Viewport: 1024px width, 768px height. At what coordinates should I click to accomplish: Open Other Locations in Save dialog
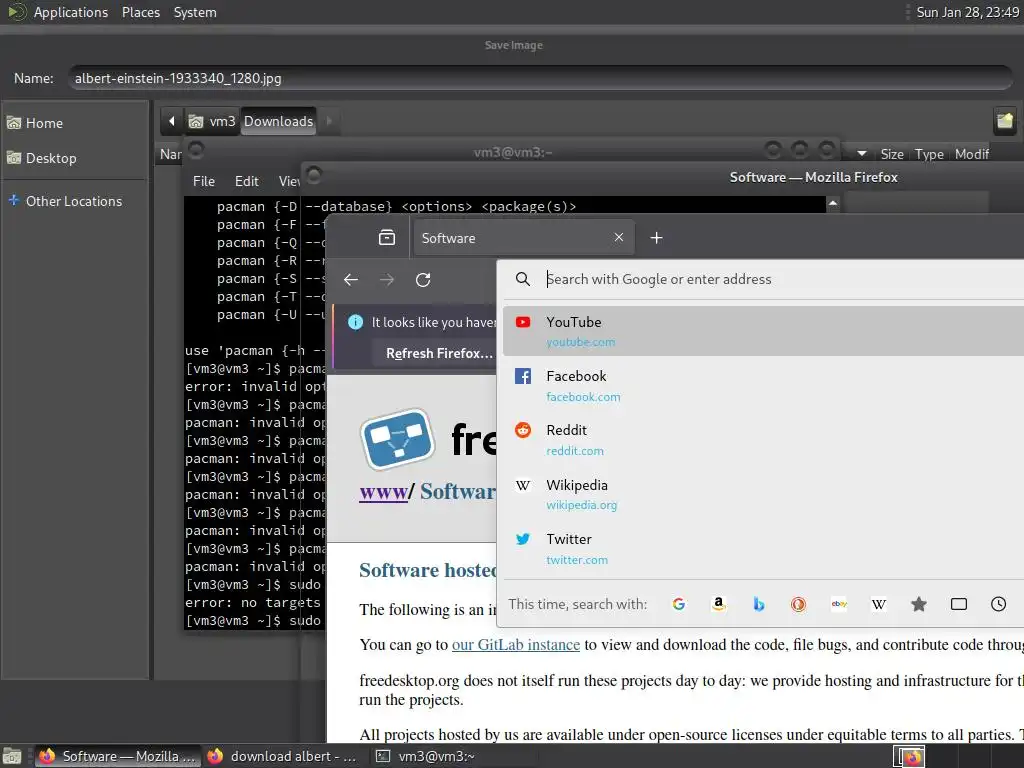pyautogui.click(x=75, y=201)
